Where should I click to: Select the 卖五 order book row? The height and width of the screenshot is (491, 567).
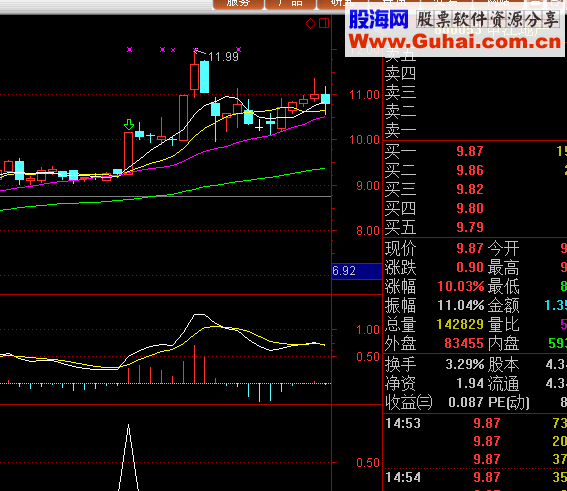[474, 55]
